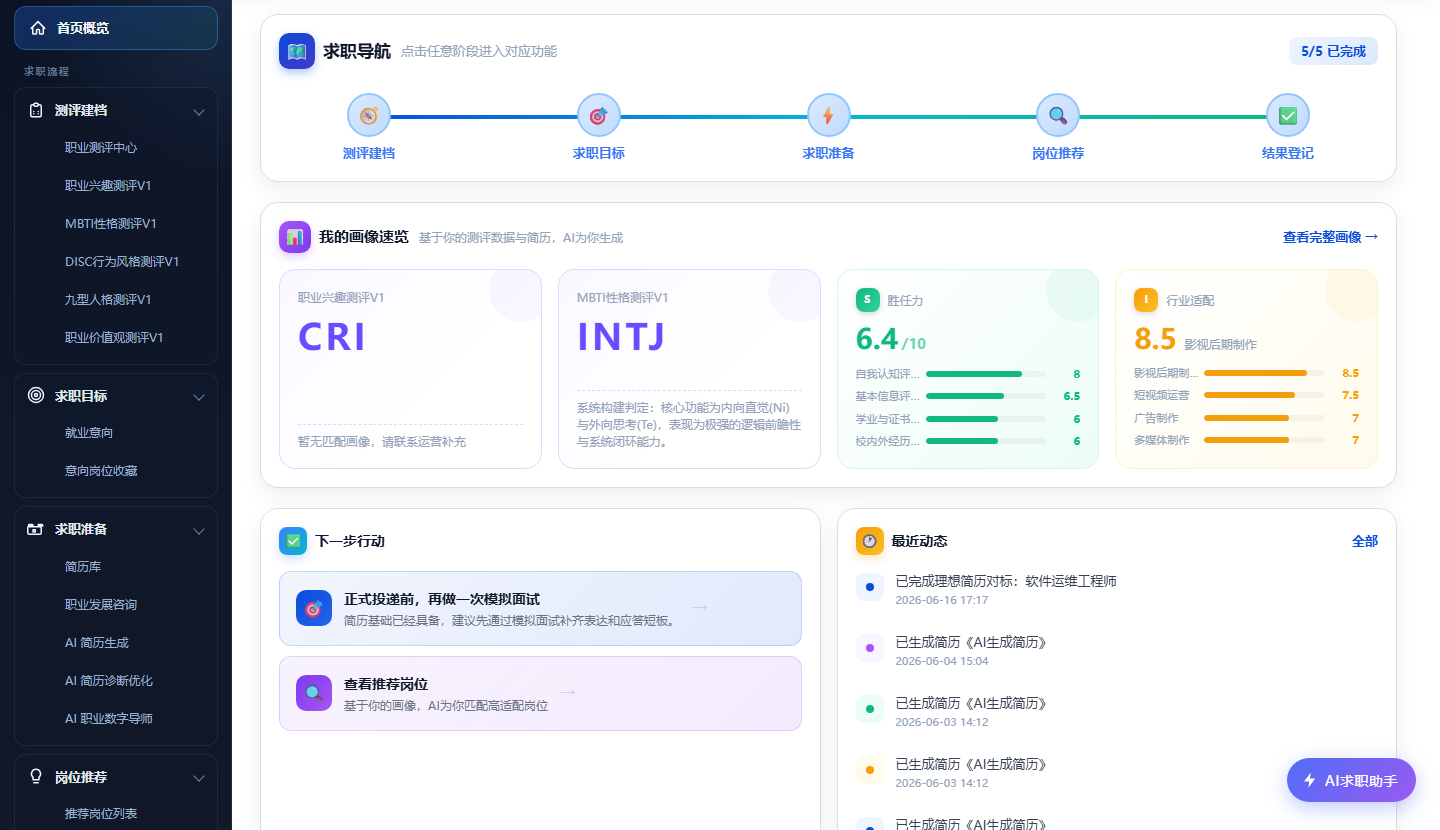Collapse the 测评建档 sidebar section chevron

(x=198, y=111)
